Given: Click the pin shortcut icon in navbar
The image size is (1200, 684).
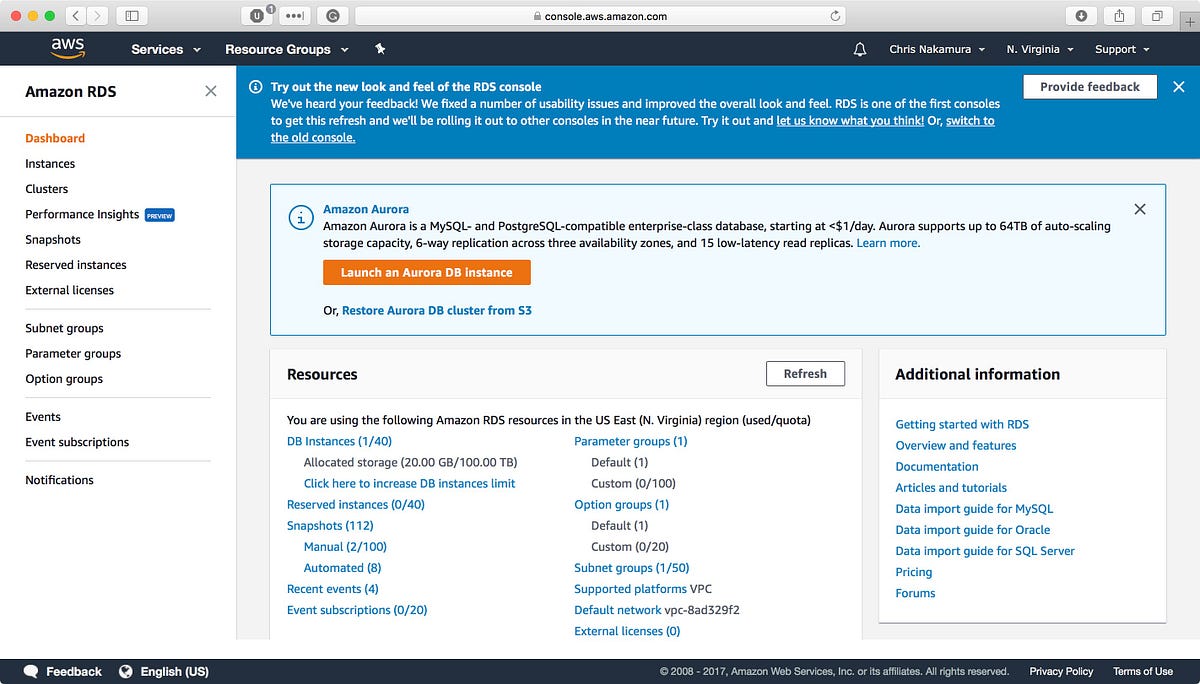Looking at the screenshot, I should click(x=380, y=49).
